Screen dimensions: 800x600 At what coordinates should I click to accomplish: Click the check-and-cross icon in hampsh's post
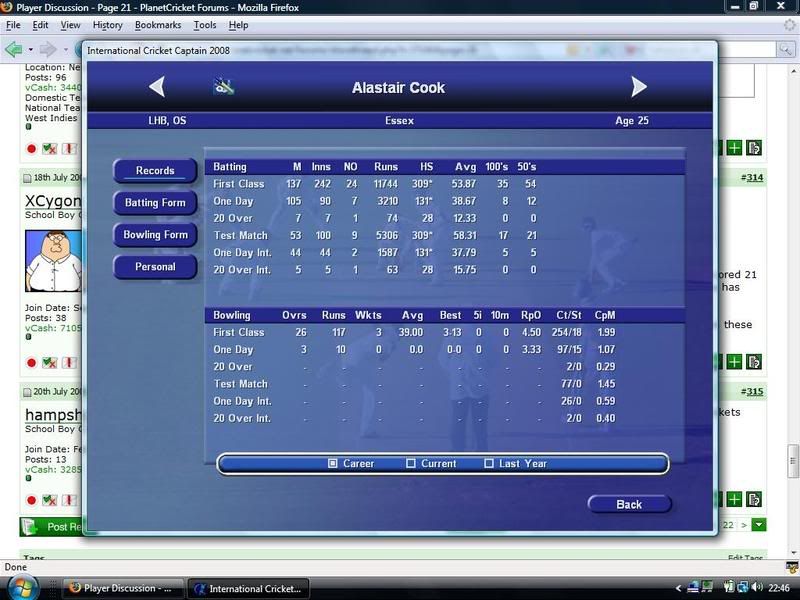click(x=49, y=501)
